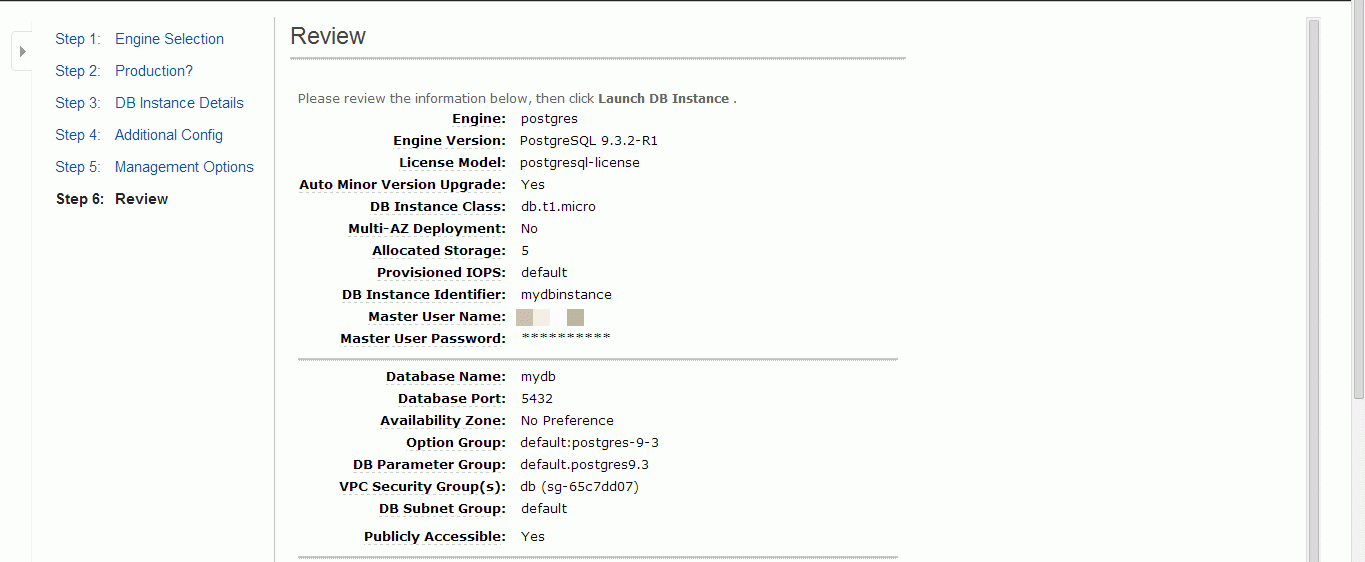Click the VPC Security Group(s) label
Image resolution: width=1365 pixels, height=562 pixels.
click(422, 487)
